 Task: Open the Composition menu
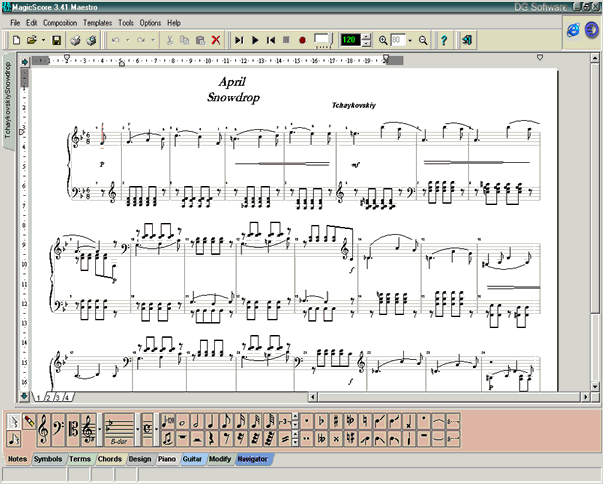click(60, 23)
